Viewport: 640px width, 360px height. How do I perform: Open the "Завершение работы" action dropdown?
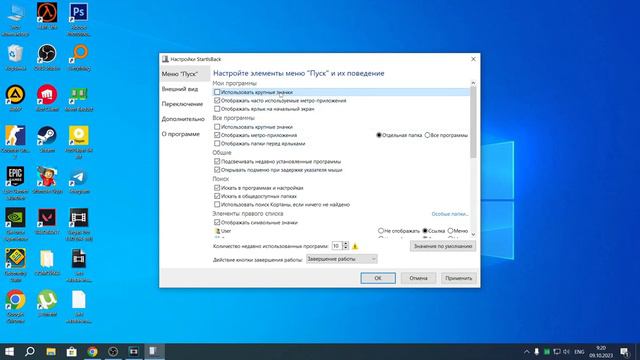click(342, 259)
